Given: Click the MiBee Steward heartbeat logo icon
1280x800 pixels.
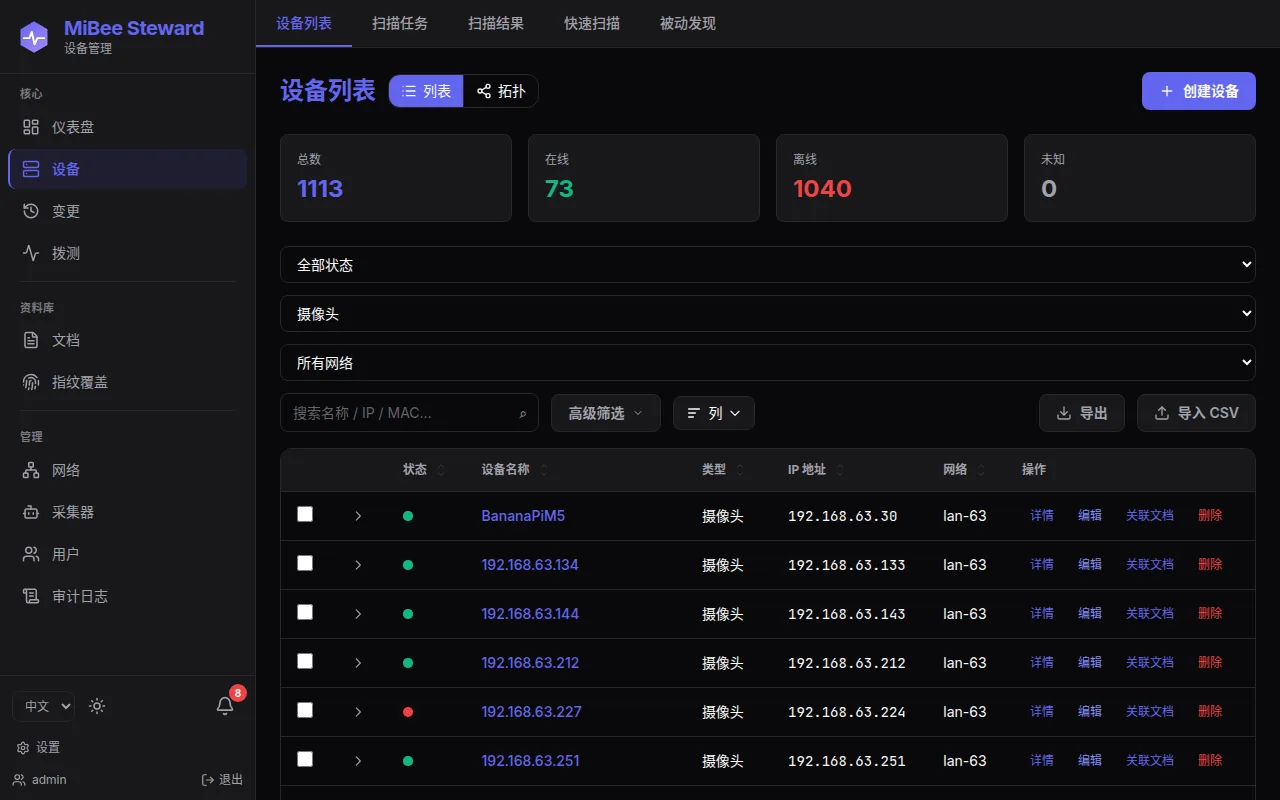Looking at the screenshot, I should pos(35,38).
